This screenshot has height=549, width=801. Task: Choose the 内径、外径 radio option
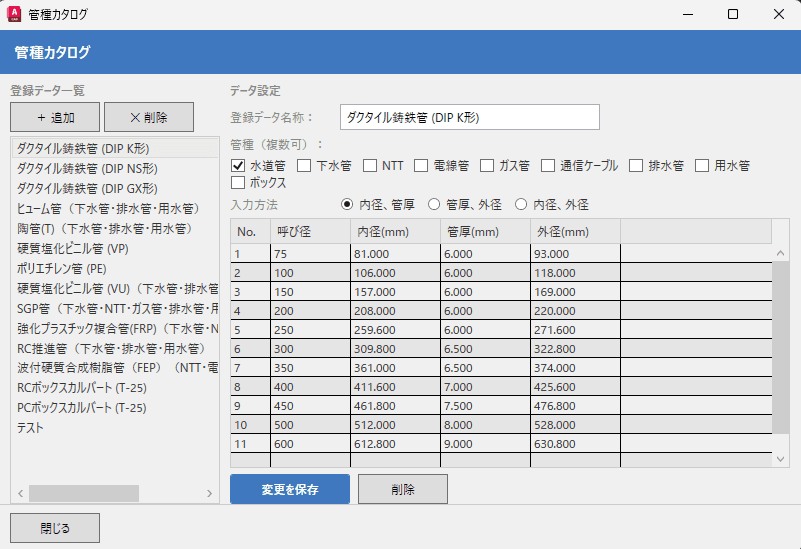click(x=522, y=204)
